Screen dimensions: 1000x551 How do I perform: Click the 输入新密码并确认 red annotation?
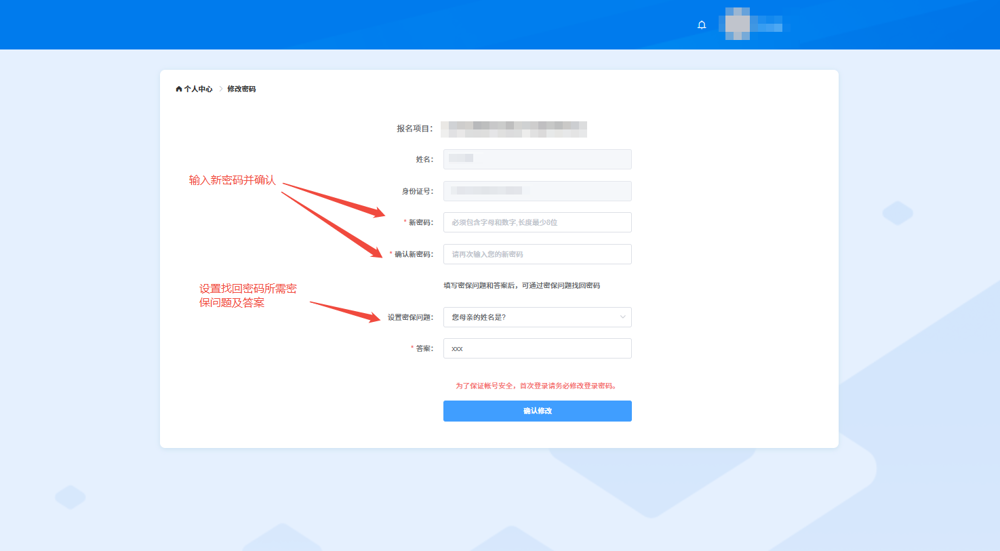[x=232, y=180]
